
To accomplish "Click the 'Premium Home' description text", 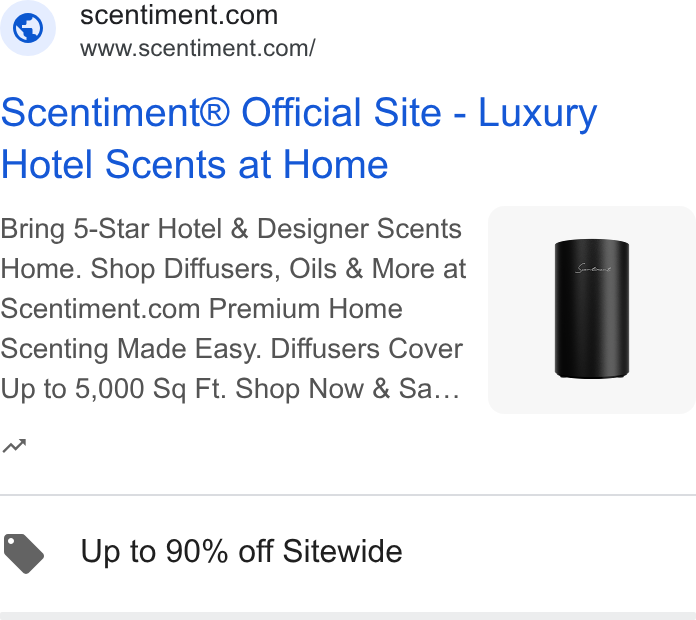I will 306,308.
